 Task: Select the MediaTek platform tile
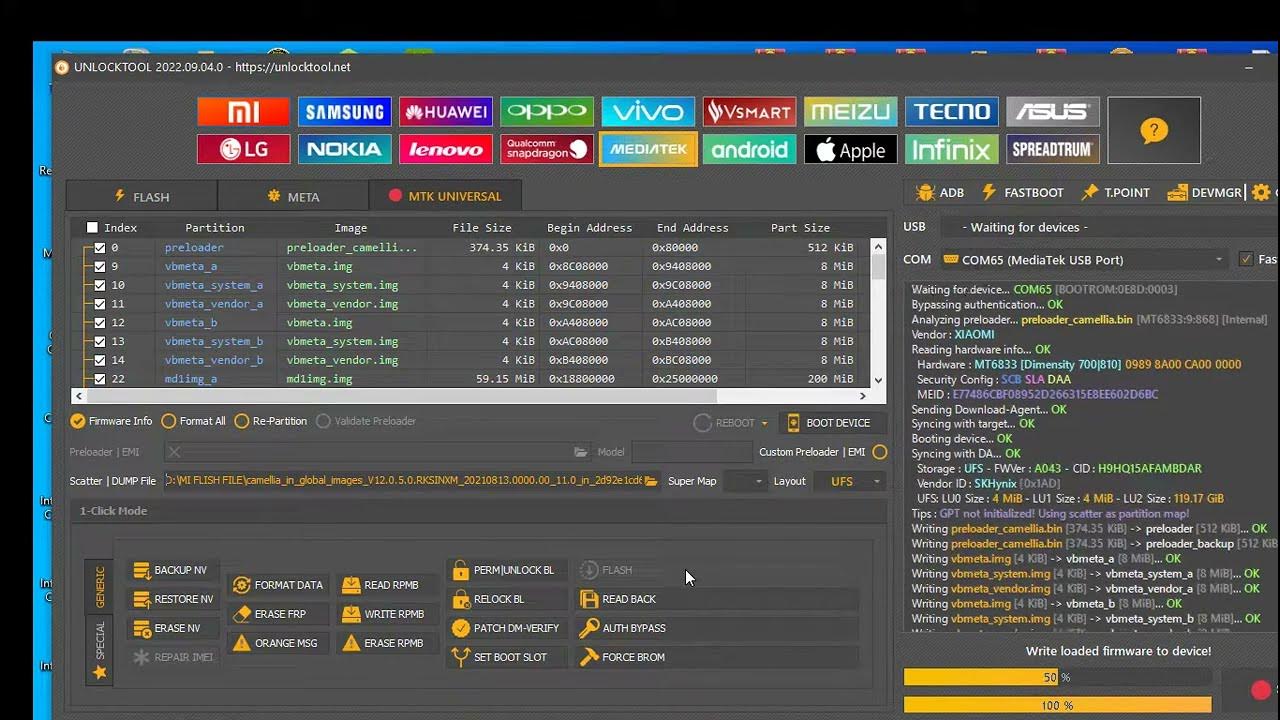coord(647,149)
